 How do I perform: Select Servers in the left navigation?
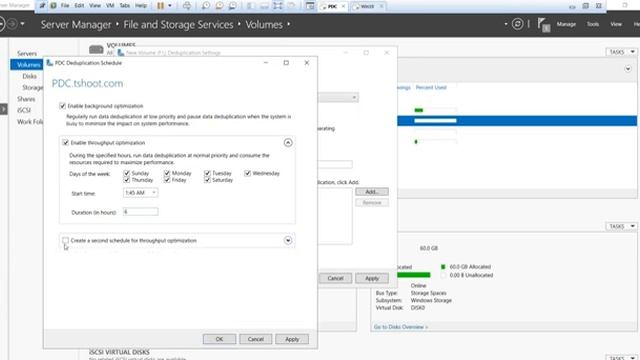(x=27, y=53)
